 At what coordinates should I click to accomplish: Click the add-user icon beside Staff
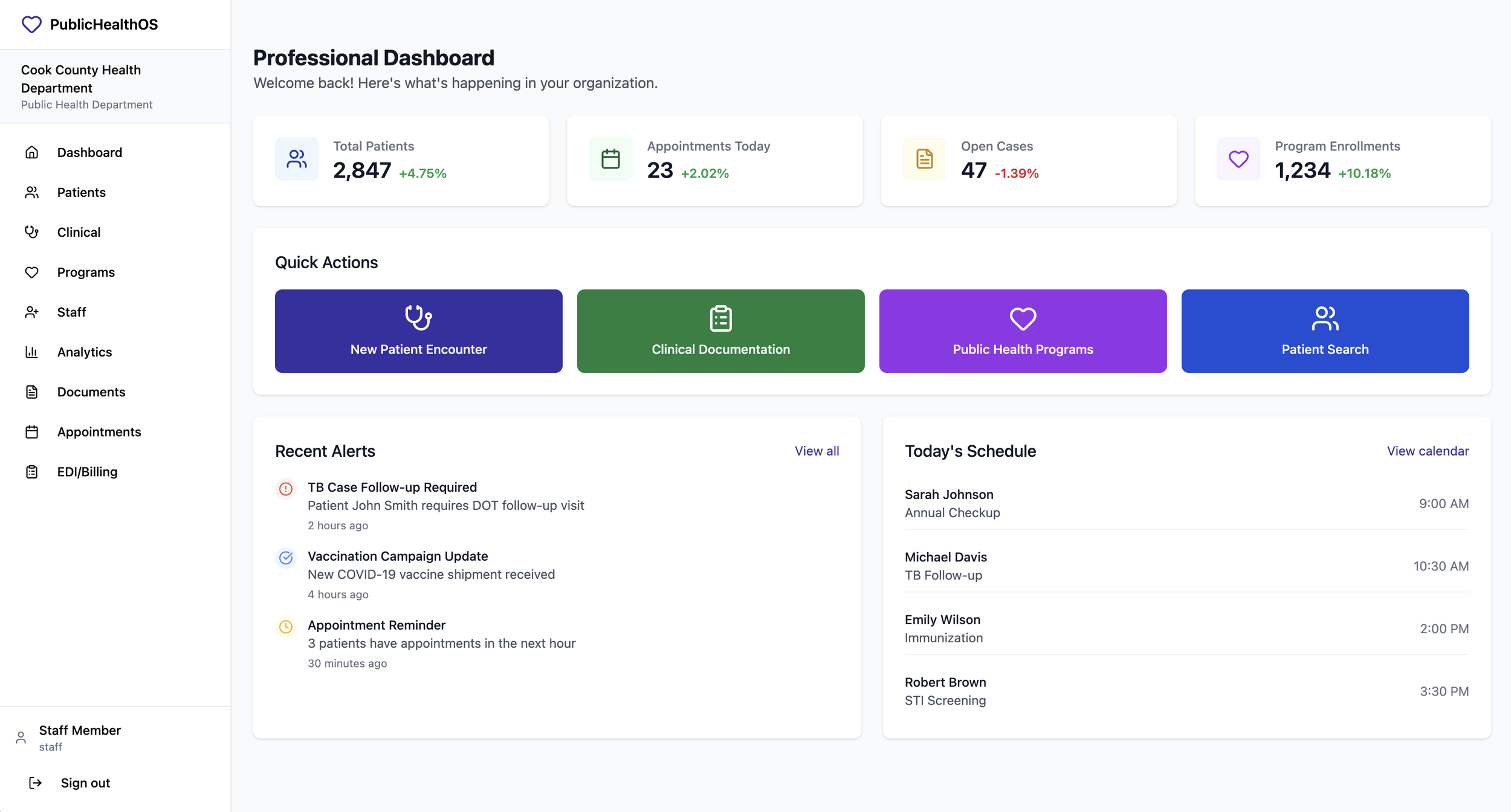tap(31, 312)
